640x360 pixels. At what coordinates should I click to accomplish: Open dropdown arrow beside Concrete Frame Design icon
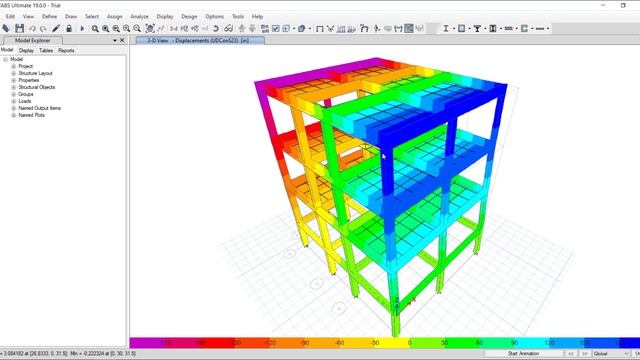[x=469, y=29]
